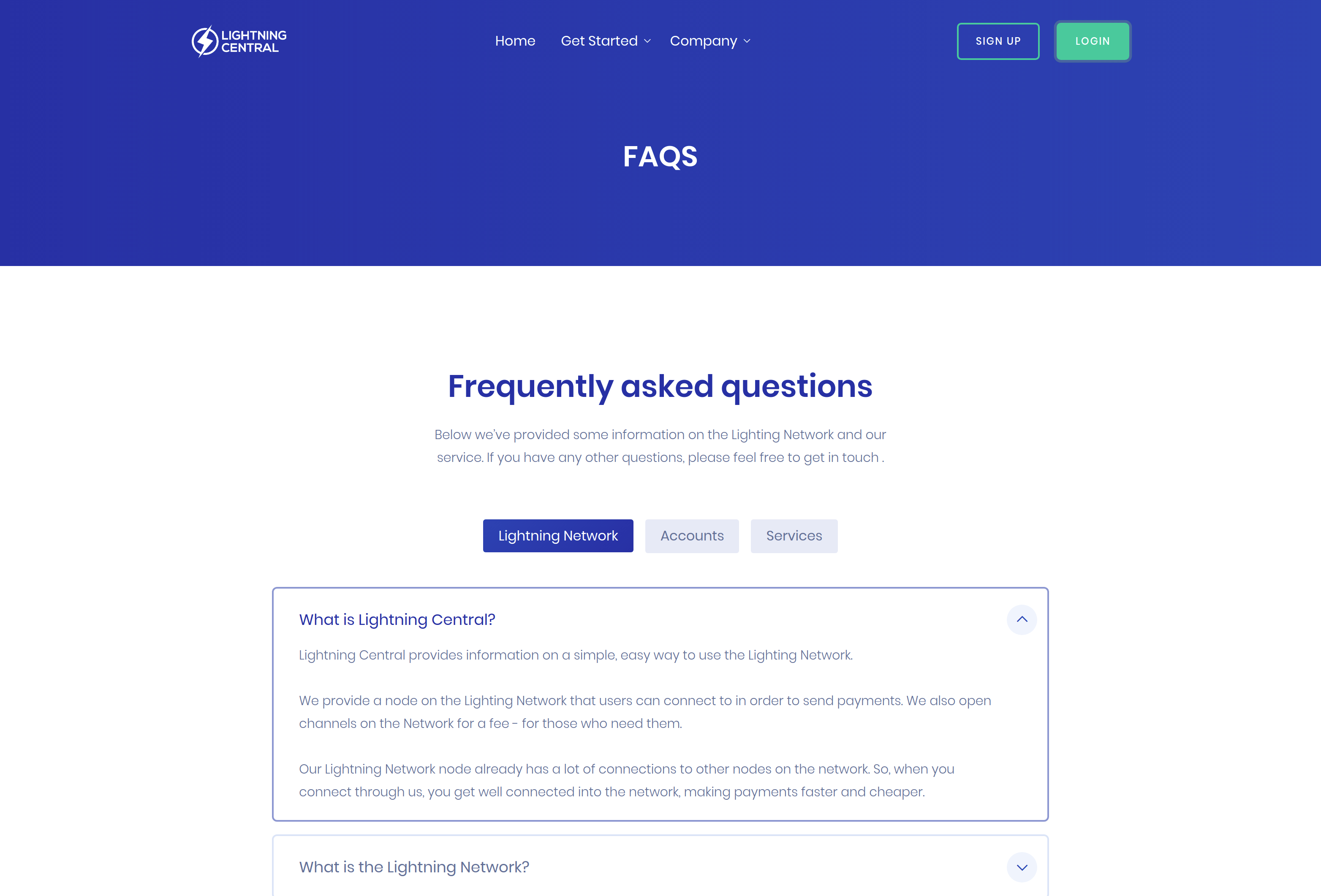Screen dimensions: 1321x896
Task: Click the LOGIN button
Action: (1093, 40)
